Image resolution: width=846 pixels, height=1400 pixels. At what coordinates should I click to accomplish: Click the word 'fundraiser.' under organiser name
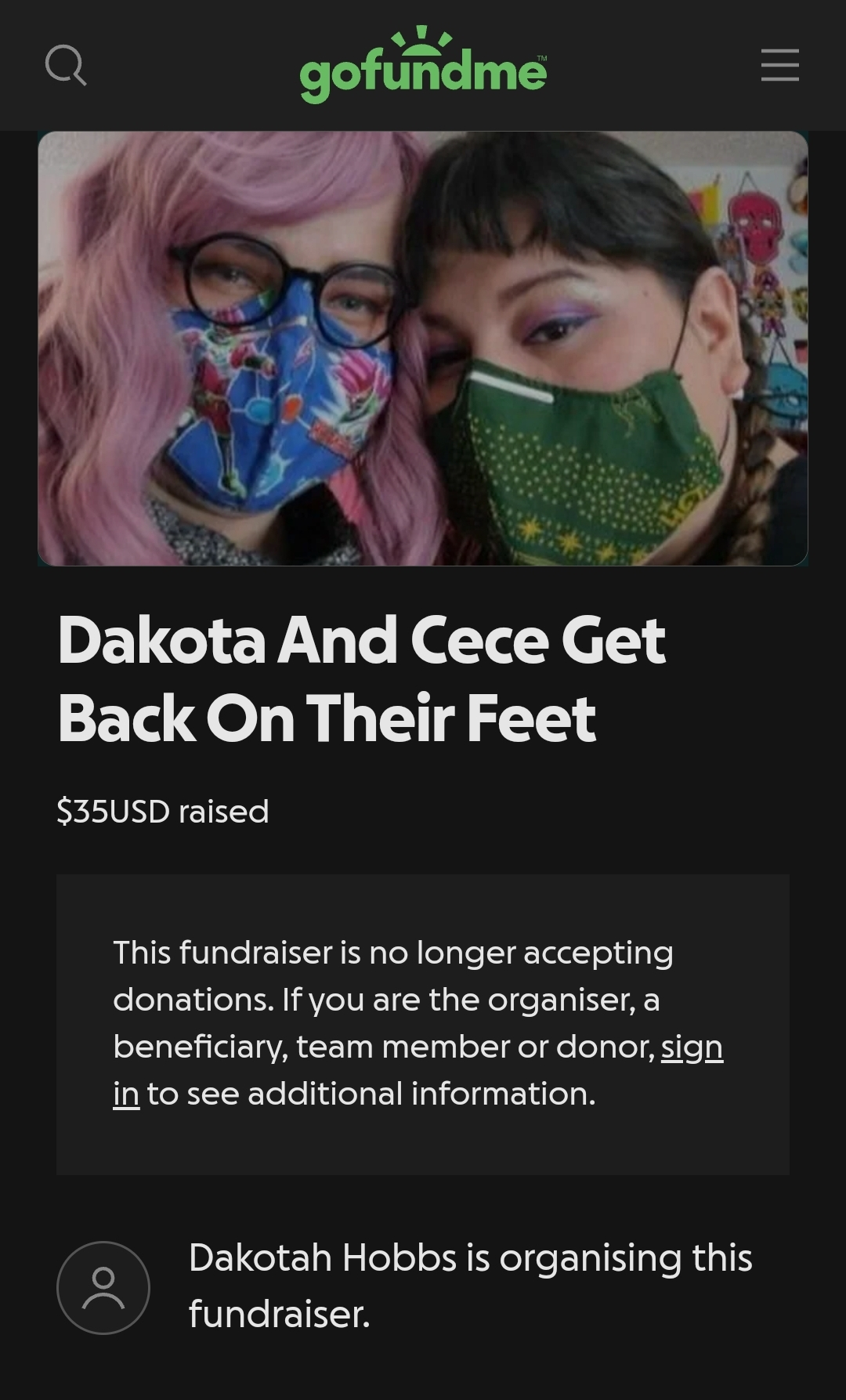pyautogui.click(x=280, y=1315)
